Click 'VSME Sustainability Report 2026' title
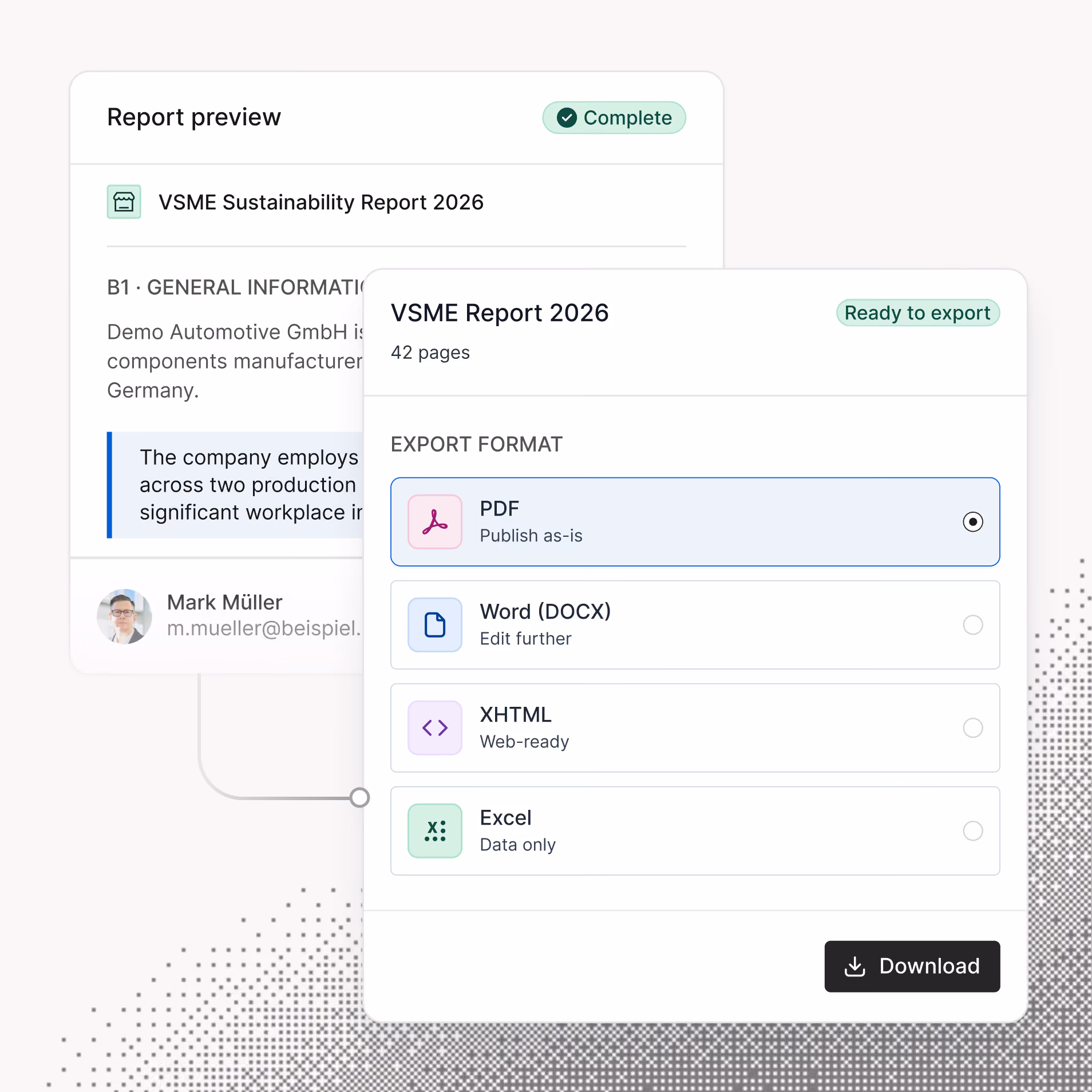 (321, 203)
